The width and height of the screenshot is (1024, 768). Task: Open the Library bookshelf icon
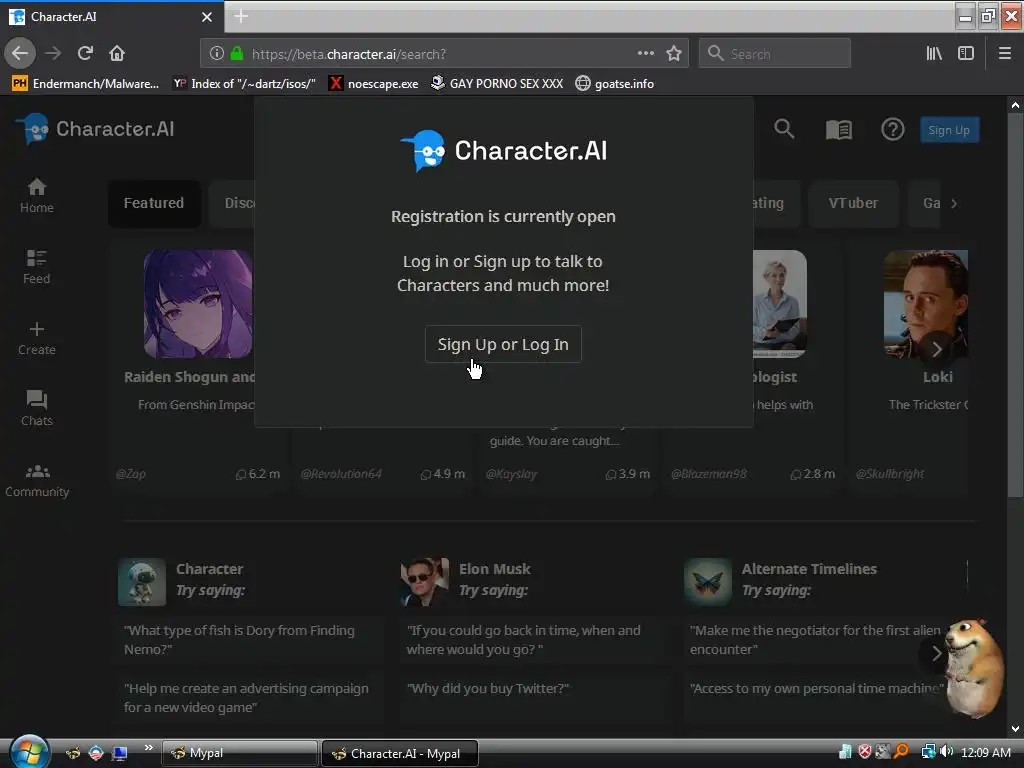(934, 54)
